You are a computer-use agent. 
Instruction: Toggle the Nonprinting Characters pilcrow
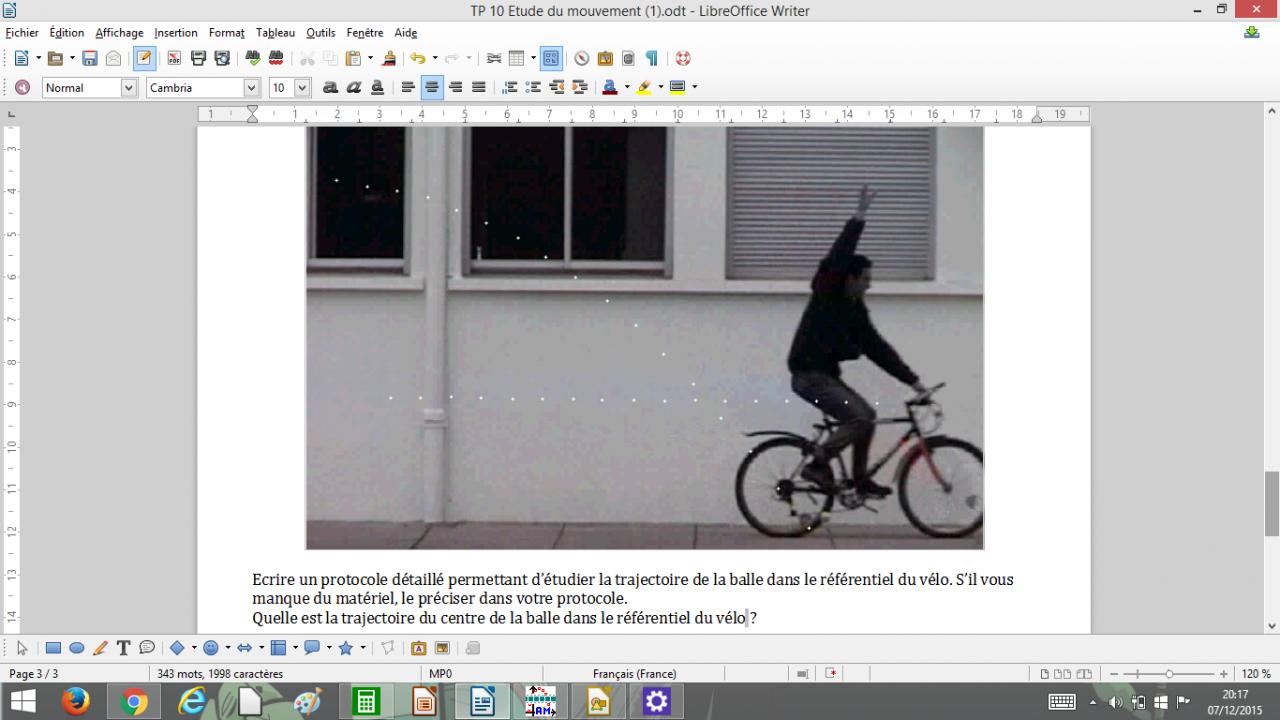652,58
